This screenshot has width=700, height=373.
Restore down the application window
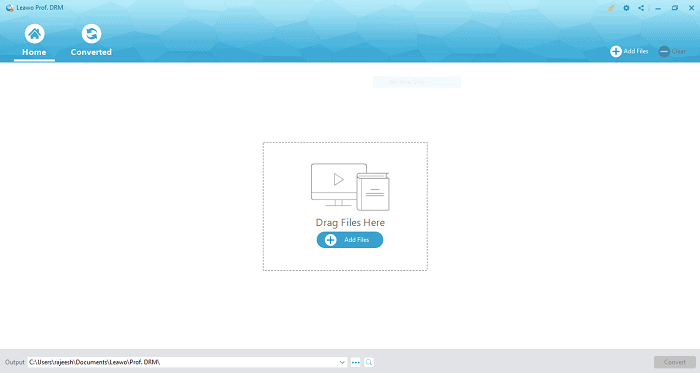pyautogui.click(x=675, y=8)
